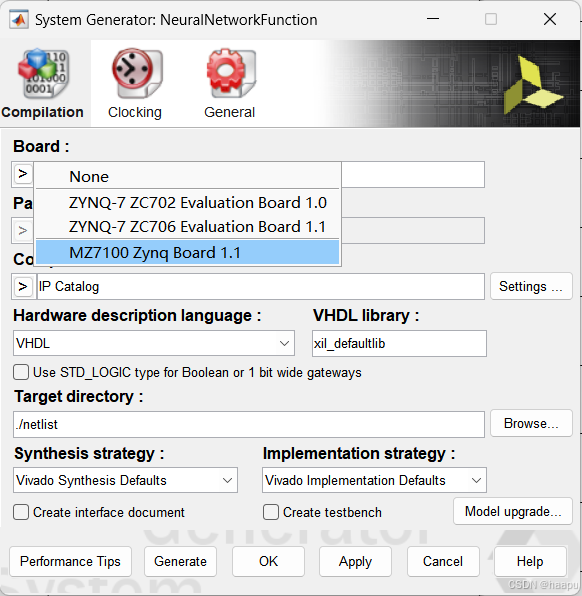582x596 pixels.
Task: Click the Part selector arrow button
Action: [22, 230]
